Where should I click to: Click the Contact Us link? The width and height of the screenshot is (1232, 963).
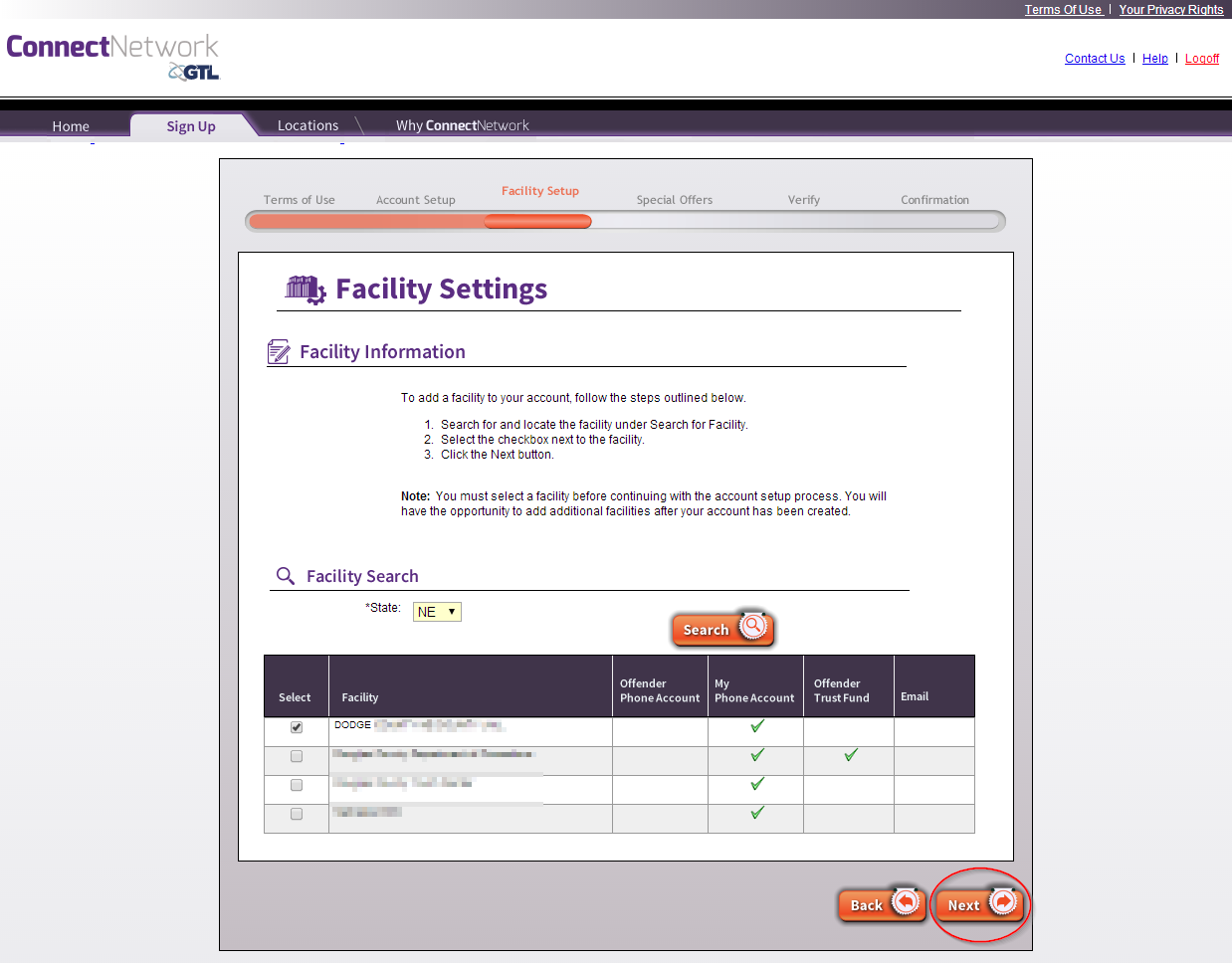click(x=1095, y=59)
